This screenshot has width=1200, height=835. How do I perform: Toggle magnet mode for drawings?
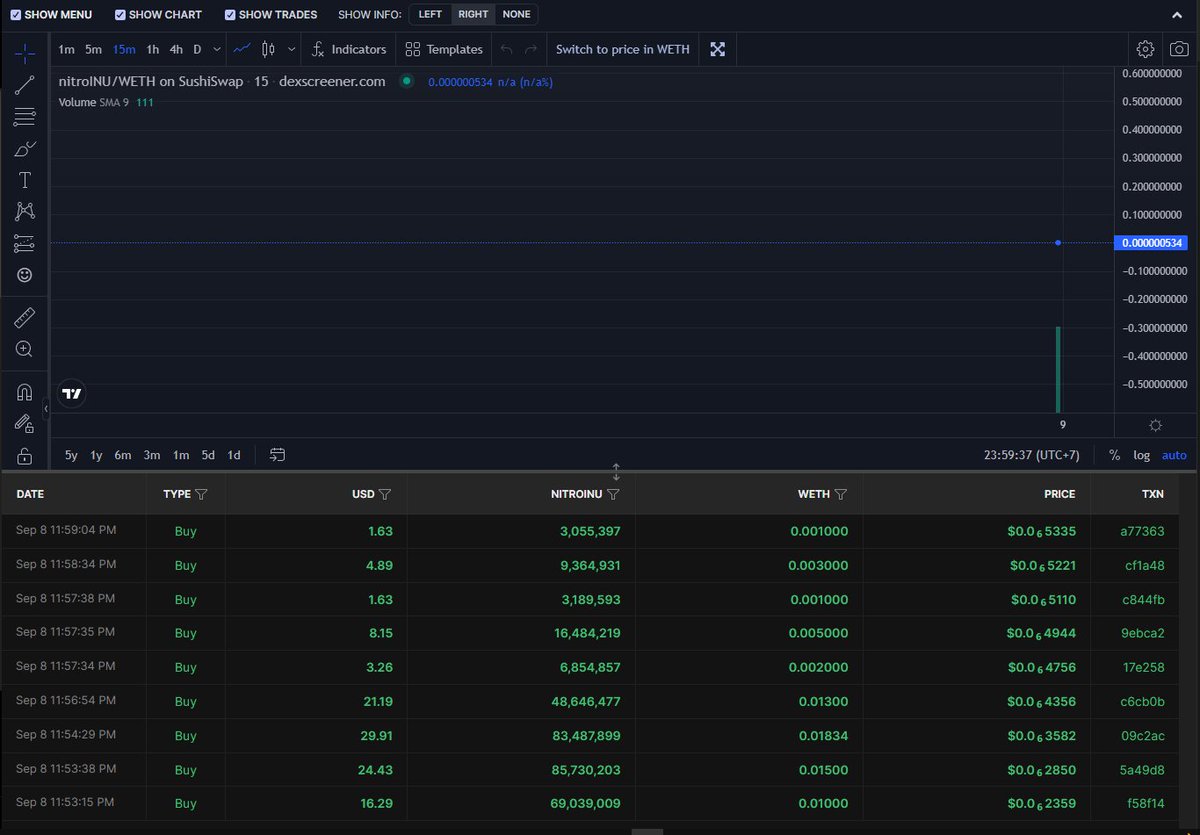(x=25, y=392)
